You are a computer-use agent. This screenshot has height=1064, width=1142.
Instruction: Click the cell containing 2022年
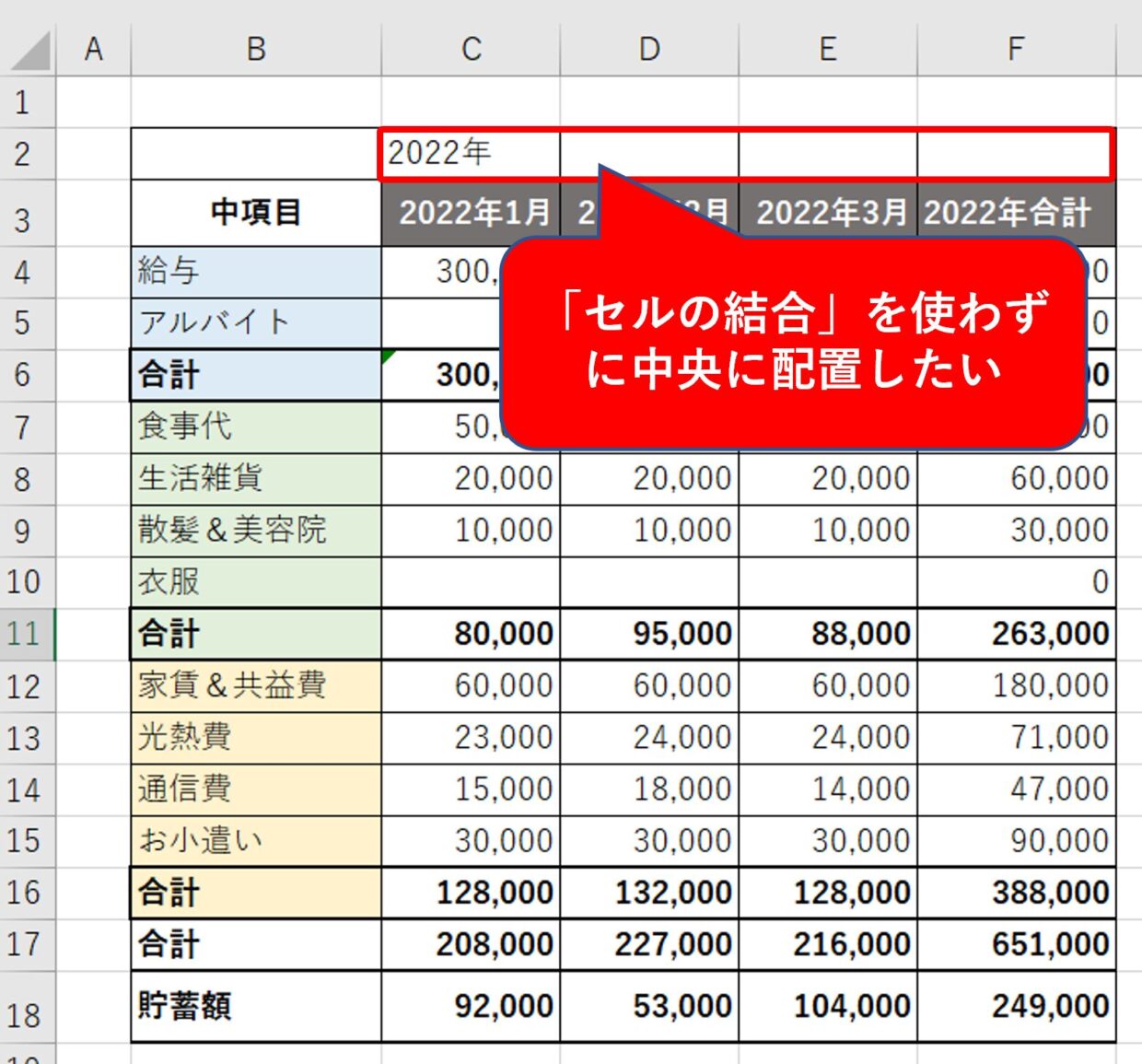[471, 154]
